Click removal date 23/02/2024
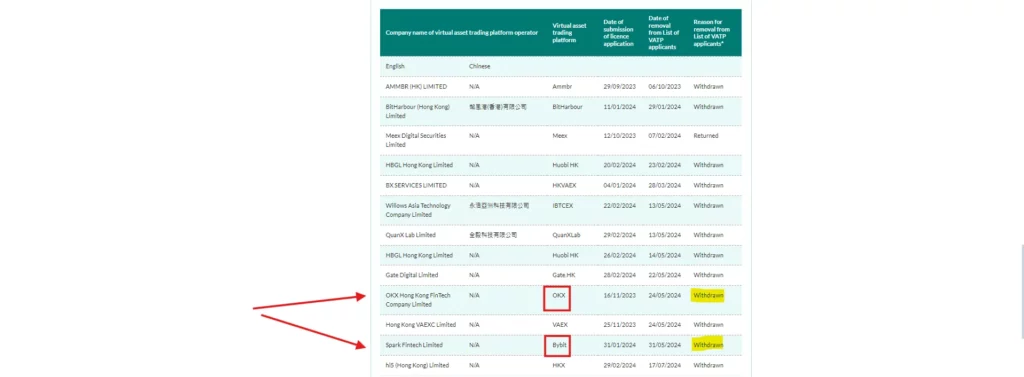The image size is (1024, 377). [x=665, y=165]
